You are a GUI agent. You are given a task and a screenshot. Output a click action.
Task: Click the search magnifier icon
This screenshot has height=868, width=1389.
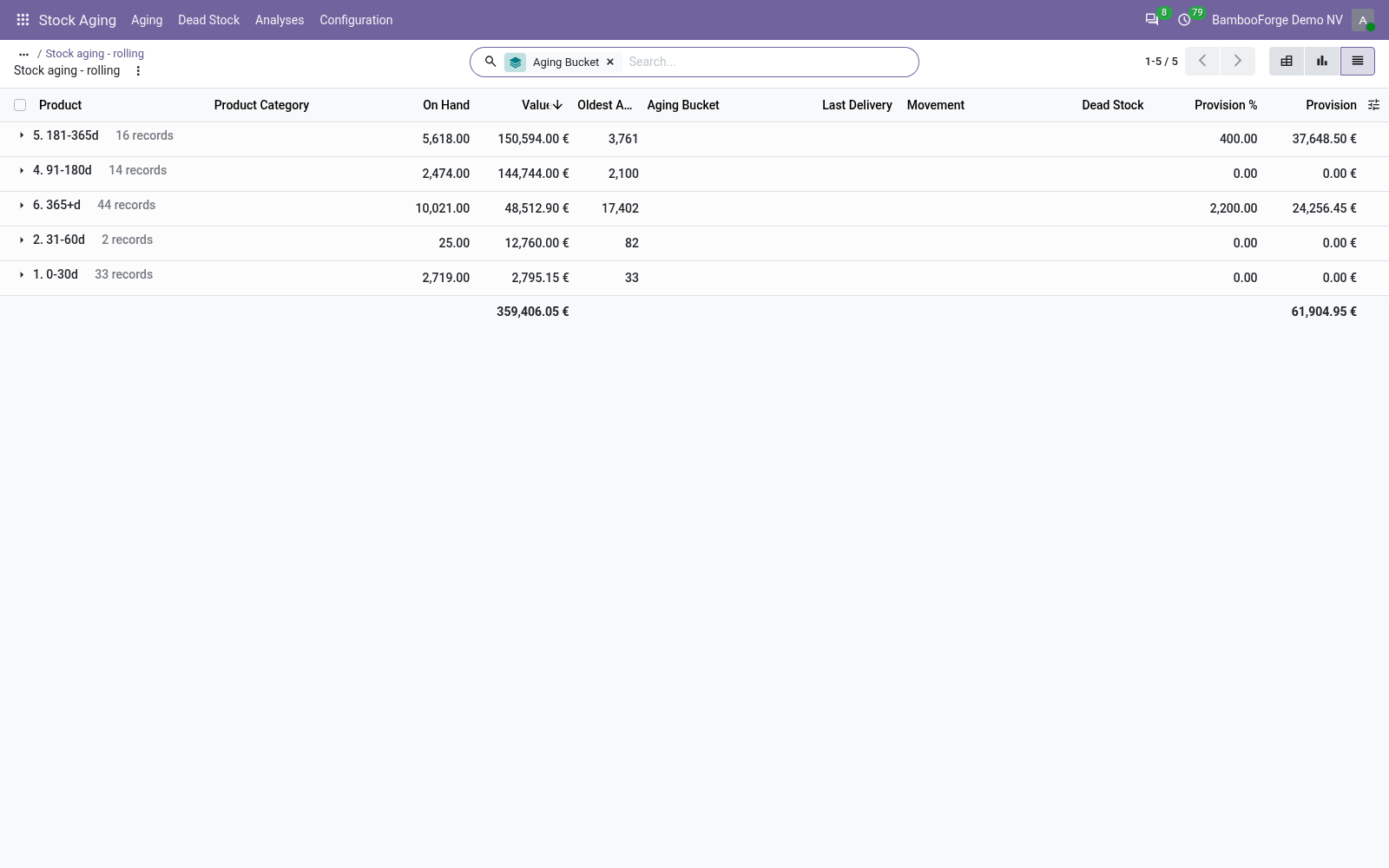coord(490,62)
